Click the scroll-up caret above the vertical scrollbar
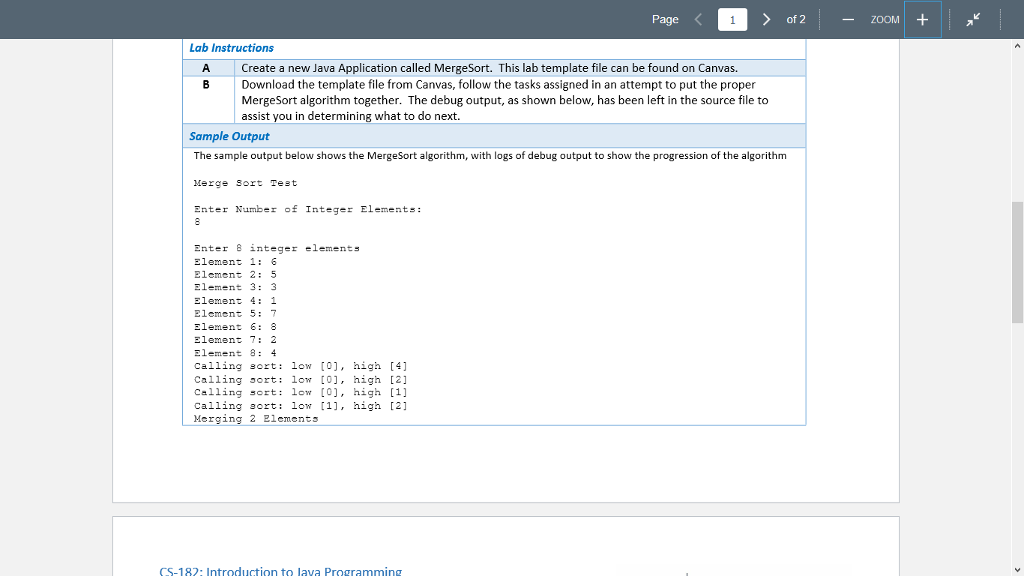The height and width of the screenshot is (576, 1024). 1017,44
